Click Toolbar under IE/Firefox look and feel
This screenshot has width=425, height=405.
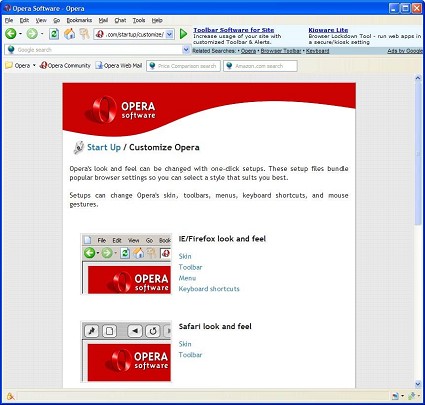coord(190,267)
